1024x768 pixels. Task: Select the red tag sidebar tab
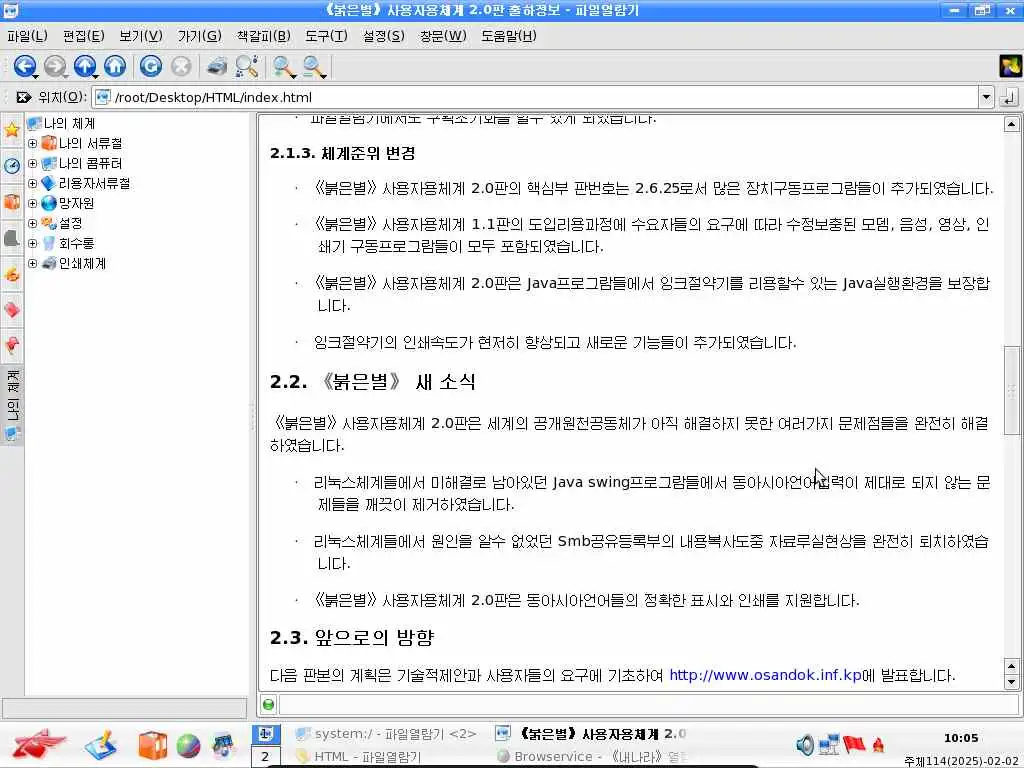coord(12,310)
